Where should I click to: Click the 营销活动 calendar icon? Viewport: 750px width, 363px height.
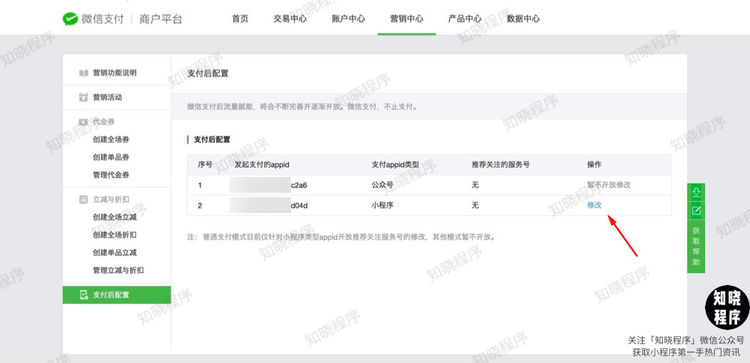pos(83,97)
